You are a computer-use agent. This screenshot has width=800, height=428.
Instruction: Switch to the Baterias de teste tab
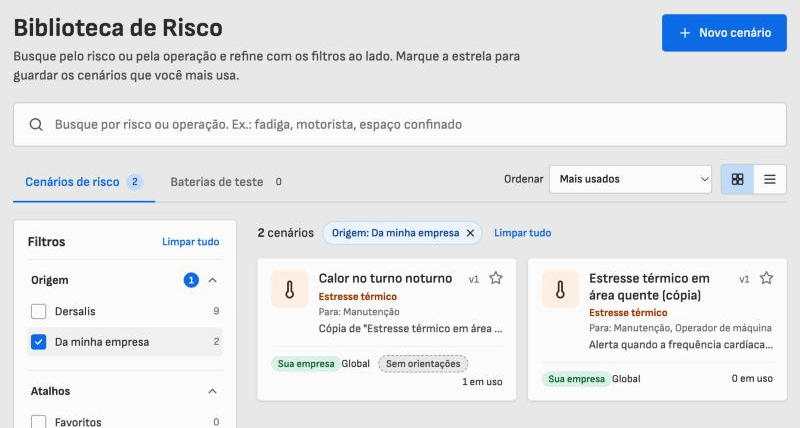pyautogui.click(x=226, y=182)
